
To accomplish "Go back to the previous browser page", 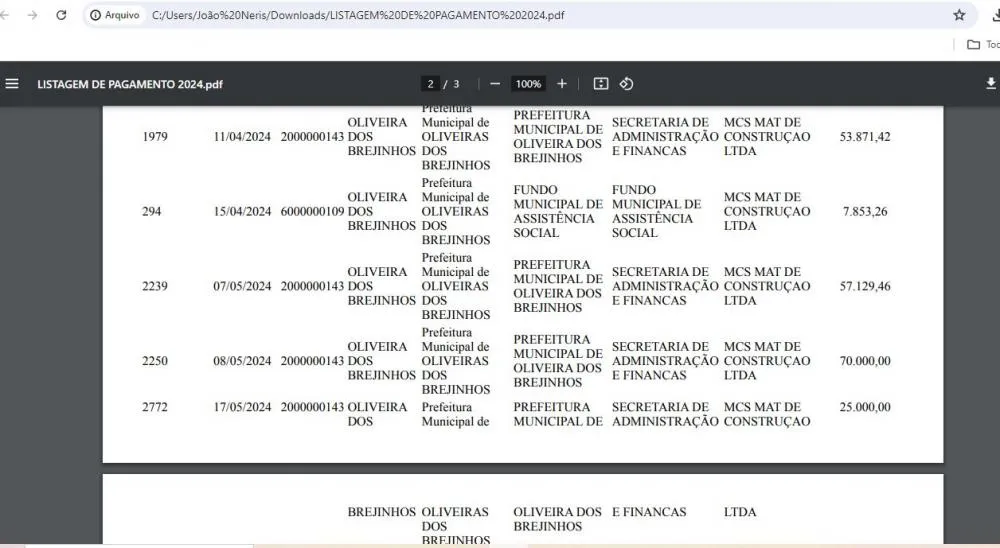I will click(6, 15).
